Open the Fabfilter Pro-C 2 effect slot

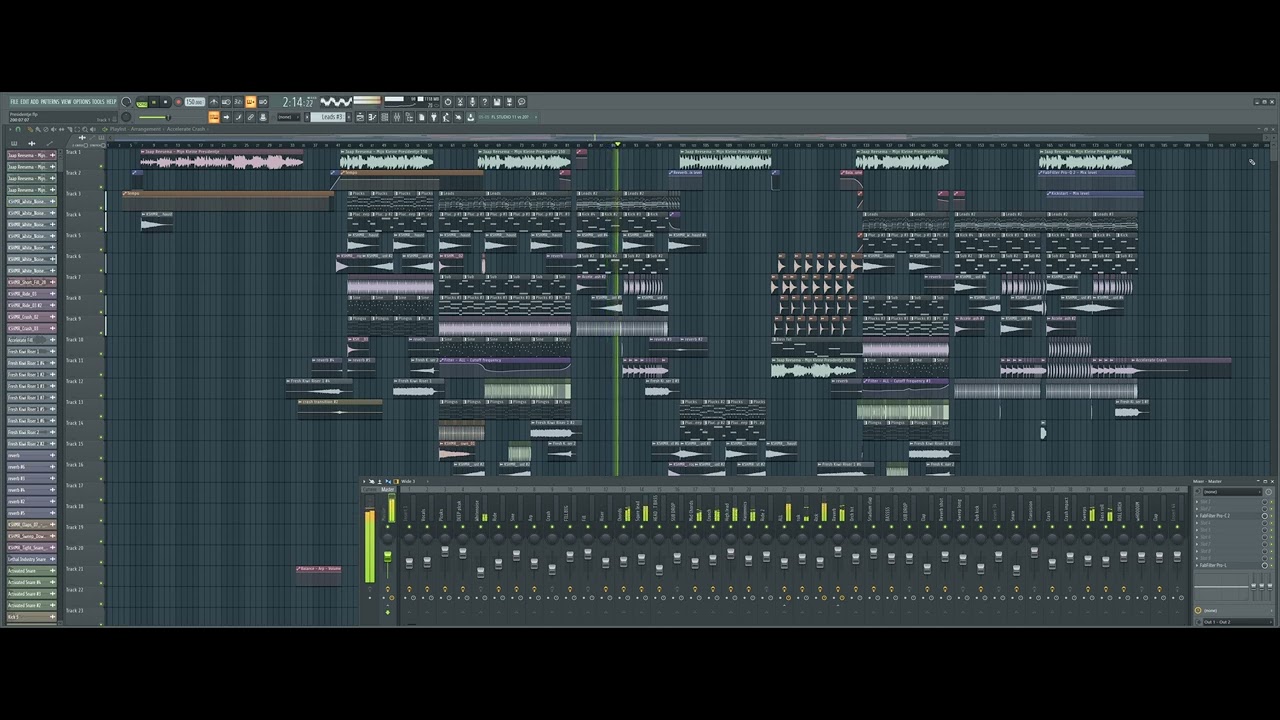click(x=1225, y=516)
